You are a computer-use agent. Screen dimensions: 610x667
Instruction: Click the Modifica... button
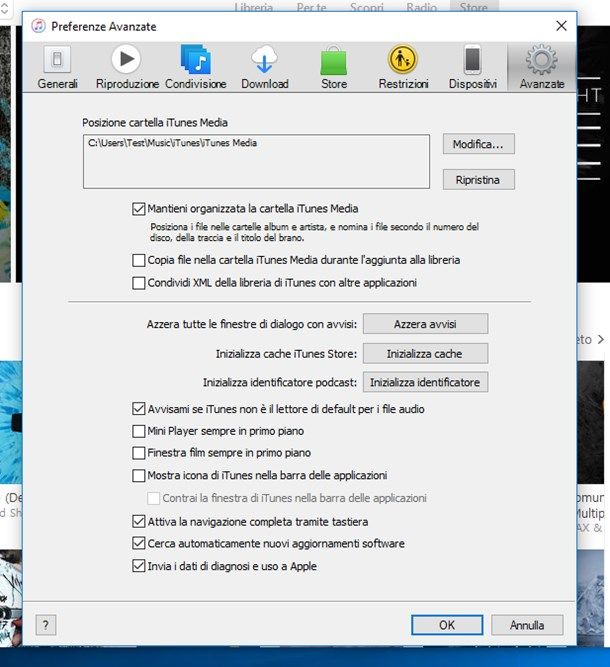point(479,144)
